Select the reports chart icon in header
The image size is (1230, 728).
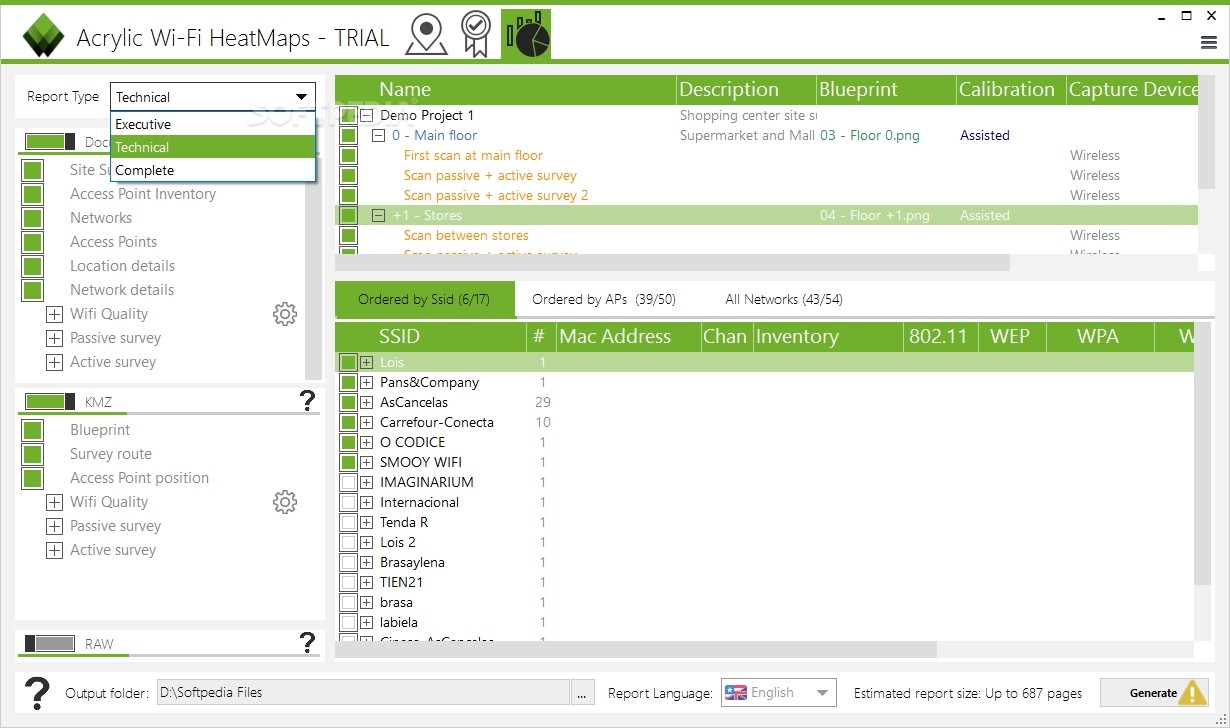(x=526, y=34)
